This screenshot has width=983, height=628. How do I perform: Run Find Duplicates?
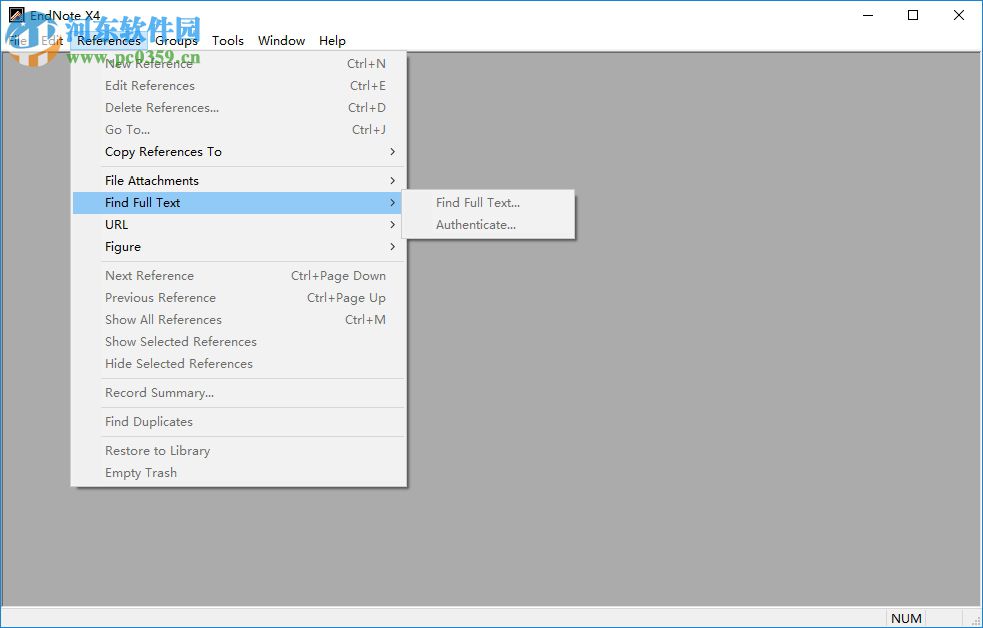pos(148,421)
